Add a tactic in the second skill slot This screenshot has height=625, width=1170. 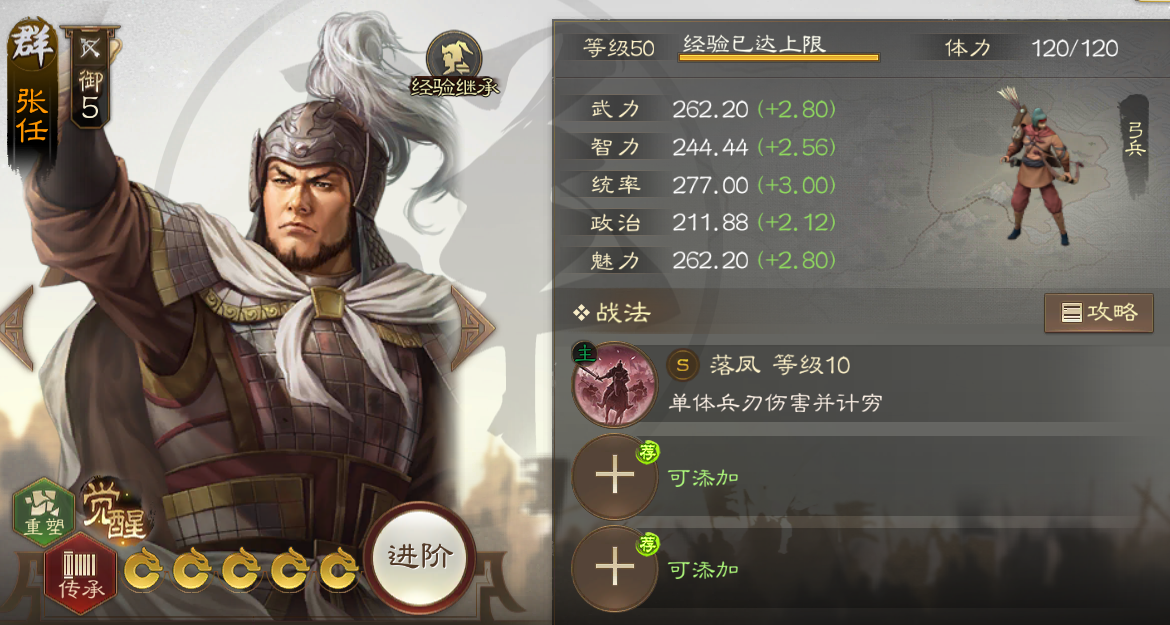(614, 477)
